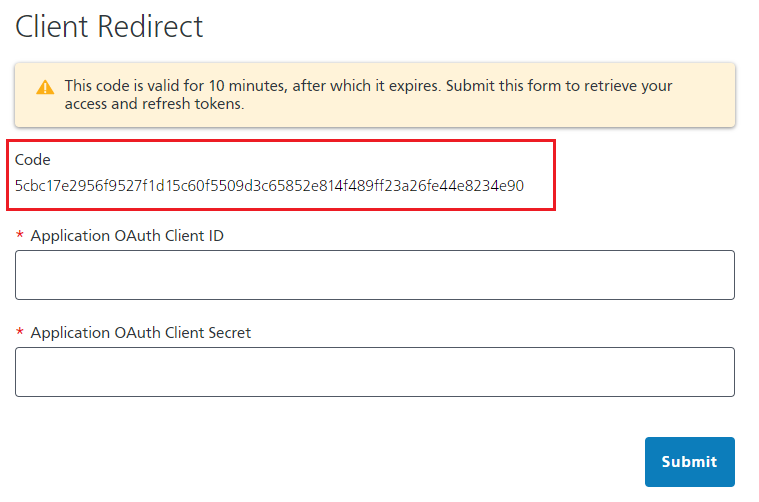The image size is (759, 502).
Task: Focus the Application OAuth Client ID field
Action: click(x=375, y=275)
